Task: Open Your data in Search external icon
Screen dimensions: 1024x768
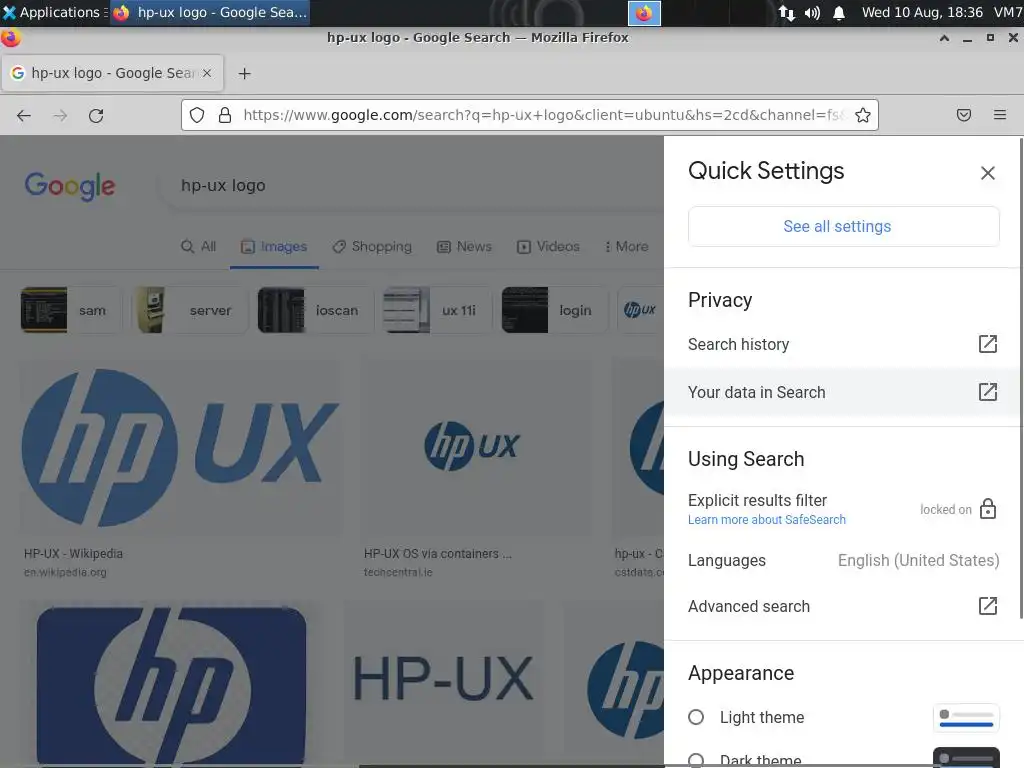Action: pyautogui.click(x=987, y=392)
